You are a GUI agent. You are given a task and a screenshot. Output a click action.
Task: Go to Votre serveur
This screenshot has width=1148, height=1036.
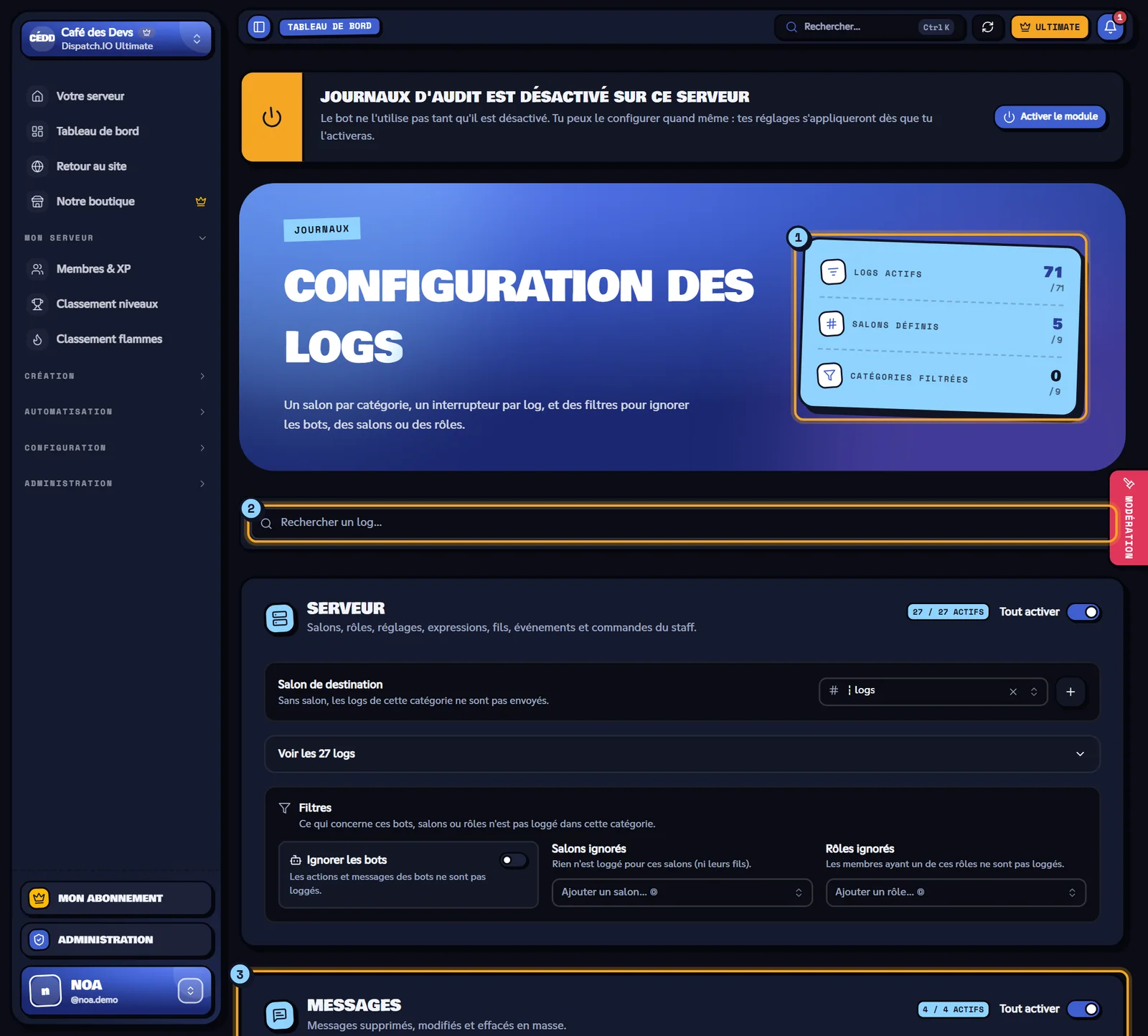(x=115, y=96)
